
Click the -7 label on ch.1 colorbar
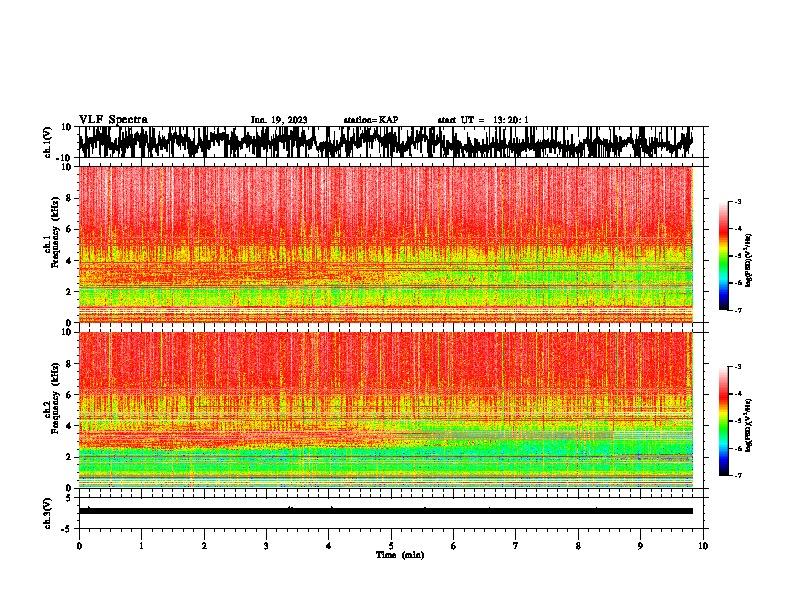(737, 310)
